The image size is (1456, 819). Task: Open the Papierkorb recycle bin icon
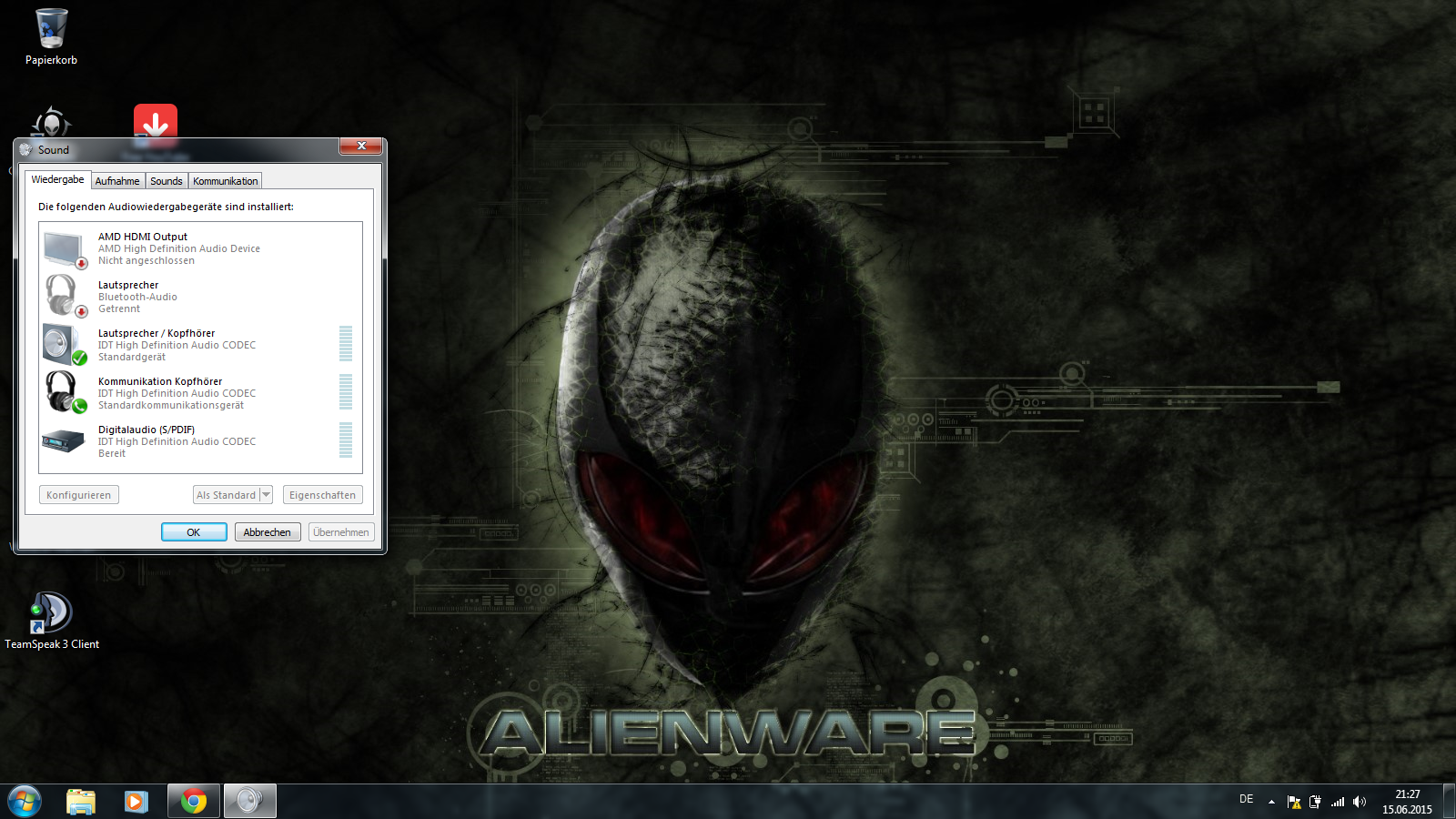tap(51, 28)
